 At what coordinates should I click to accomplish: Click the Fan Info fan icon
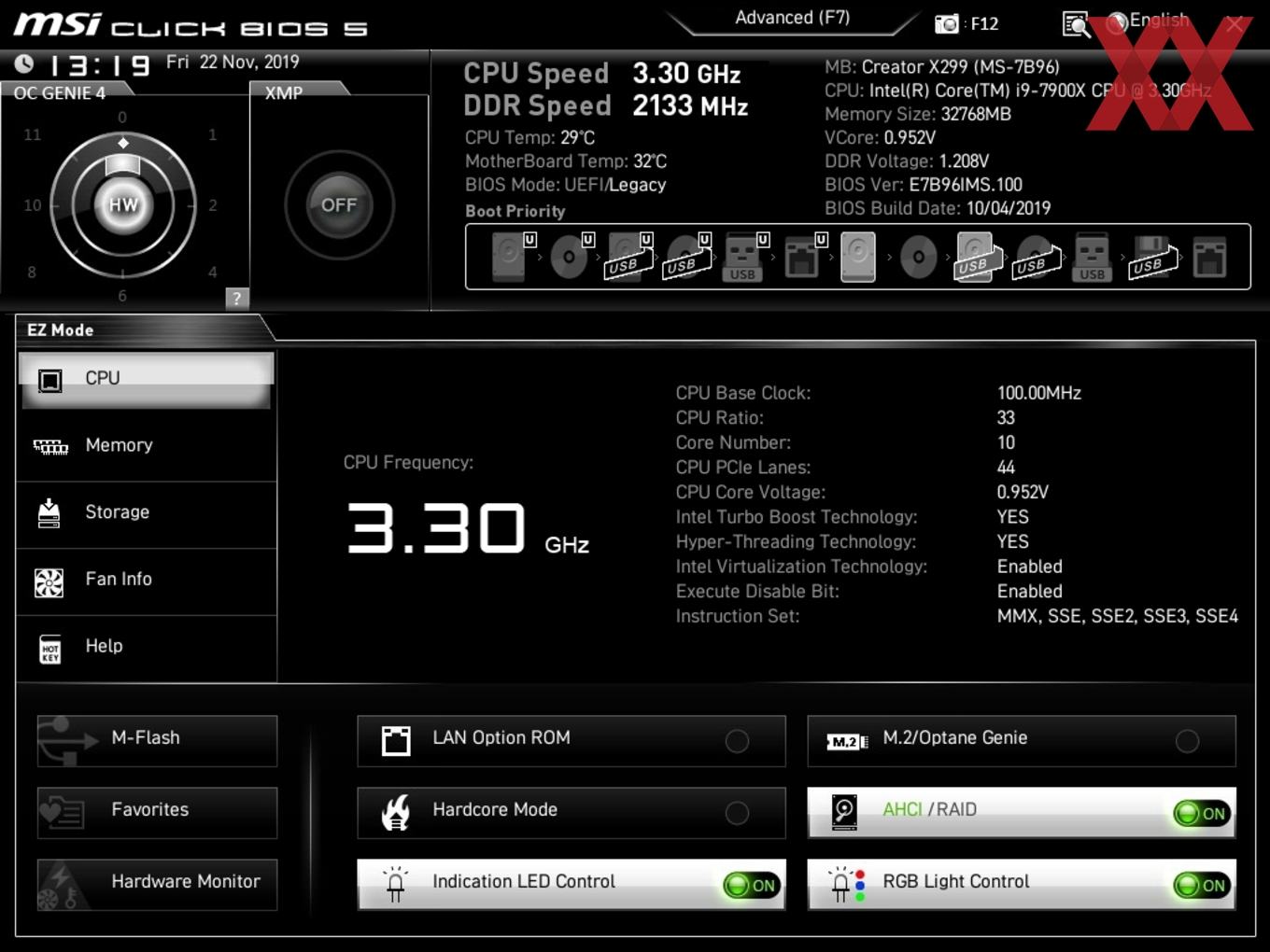pos(49,582)
